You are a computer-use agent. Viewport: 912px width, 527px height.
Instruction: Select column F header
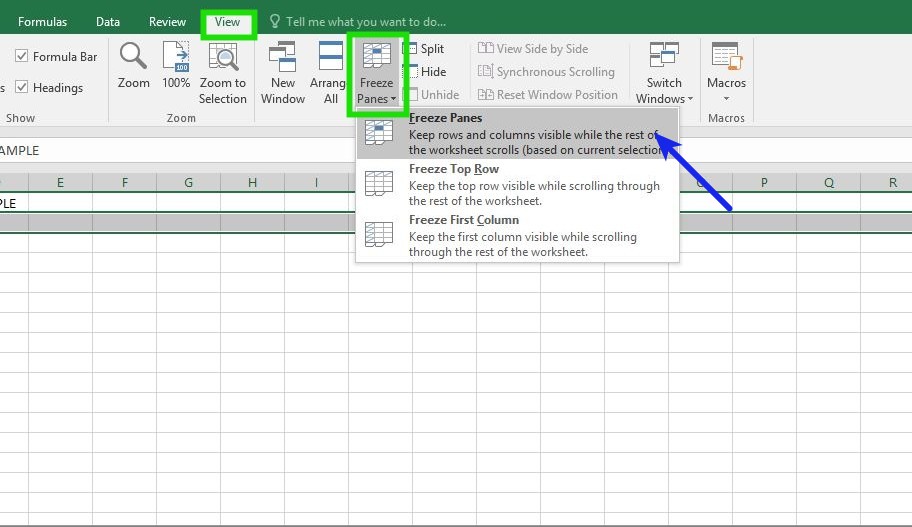pos(124,183)
